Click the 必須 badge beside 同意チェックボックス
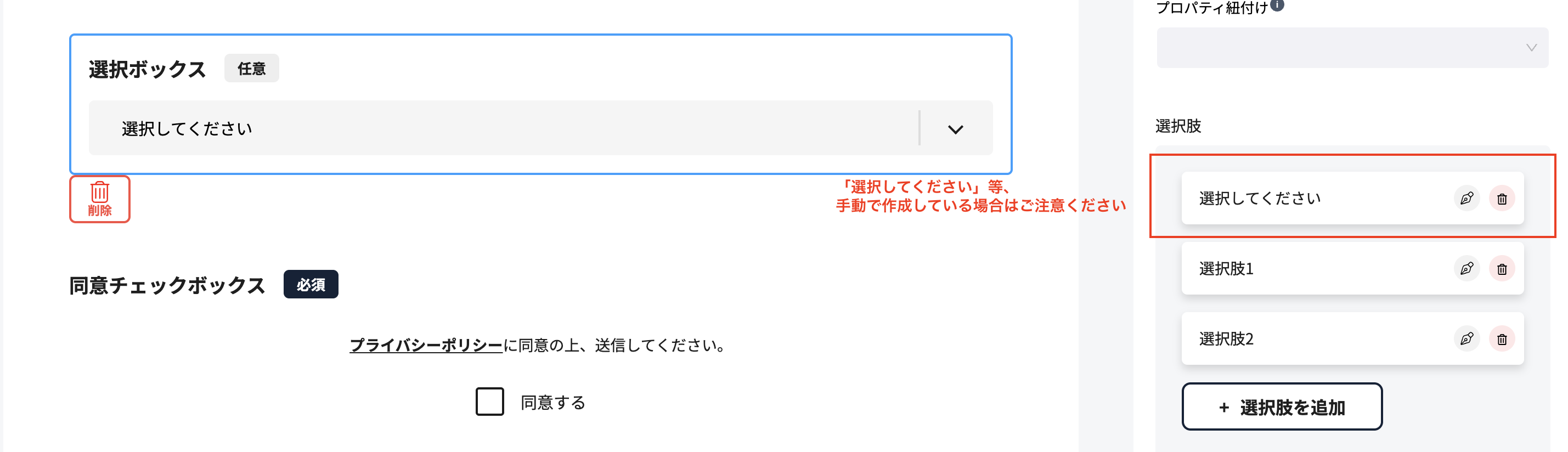 pos(311,284)
